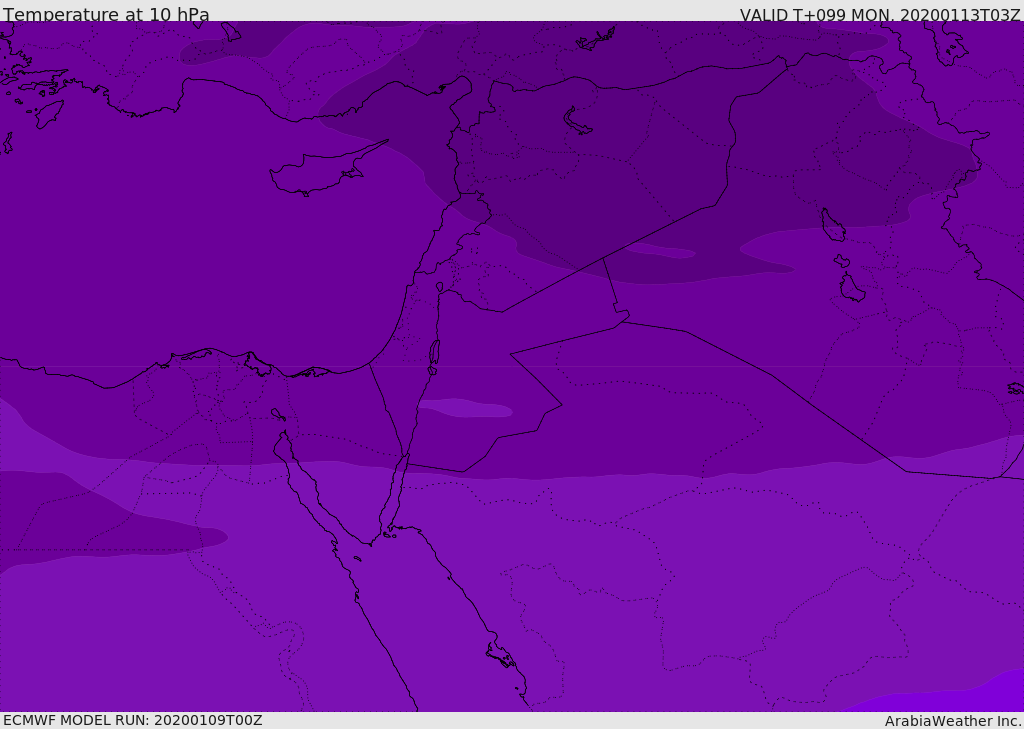The width and height of the screenshot is (1024, 729).
Task: Click the 'ArabiaWeather Inc.' credit text
Action: (953, 721)
